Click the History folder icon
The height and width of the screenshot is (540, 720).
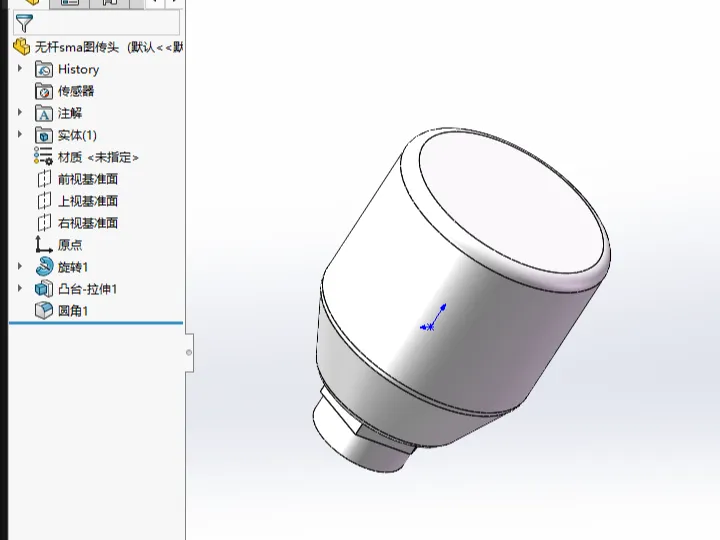(x=44, y=69)
